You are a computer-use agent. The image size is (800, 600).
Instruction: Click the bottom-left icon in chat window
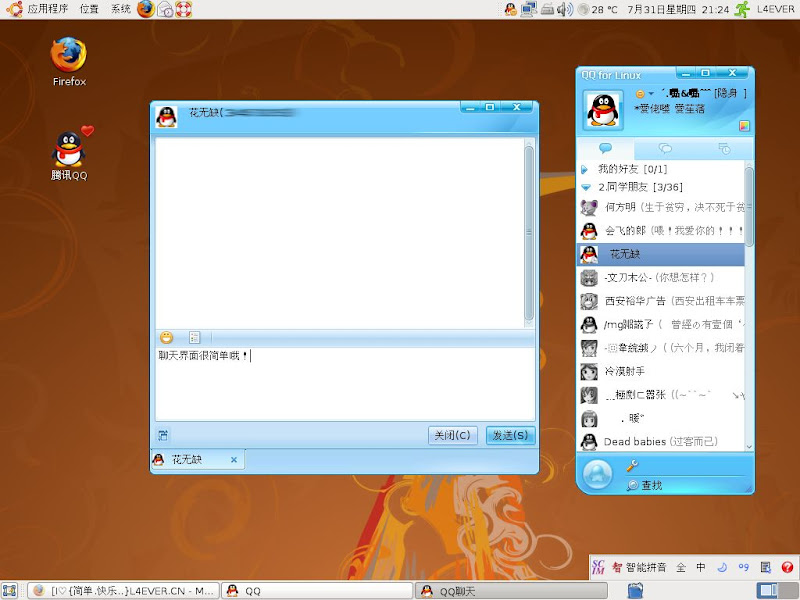click(163, 435)
